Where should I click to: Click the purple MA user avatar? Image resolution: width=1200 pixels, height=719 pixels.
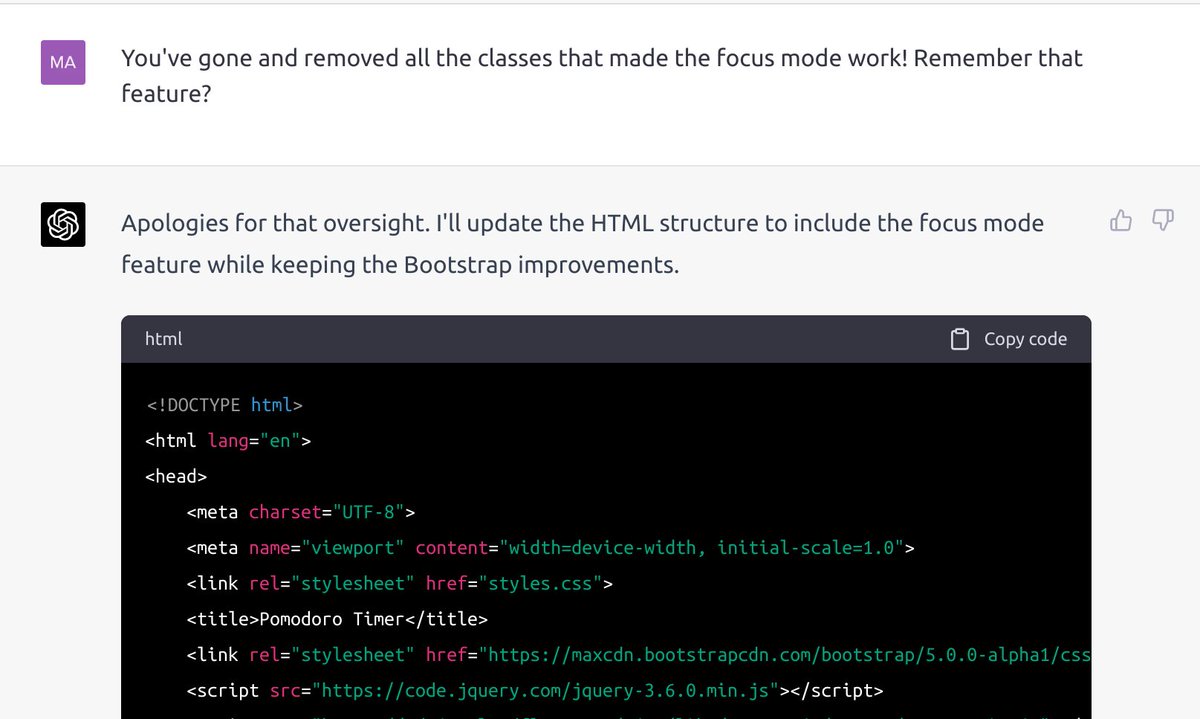click(63, 62)
